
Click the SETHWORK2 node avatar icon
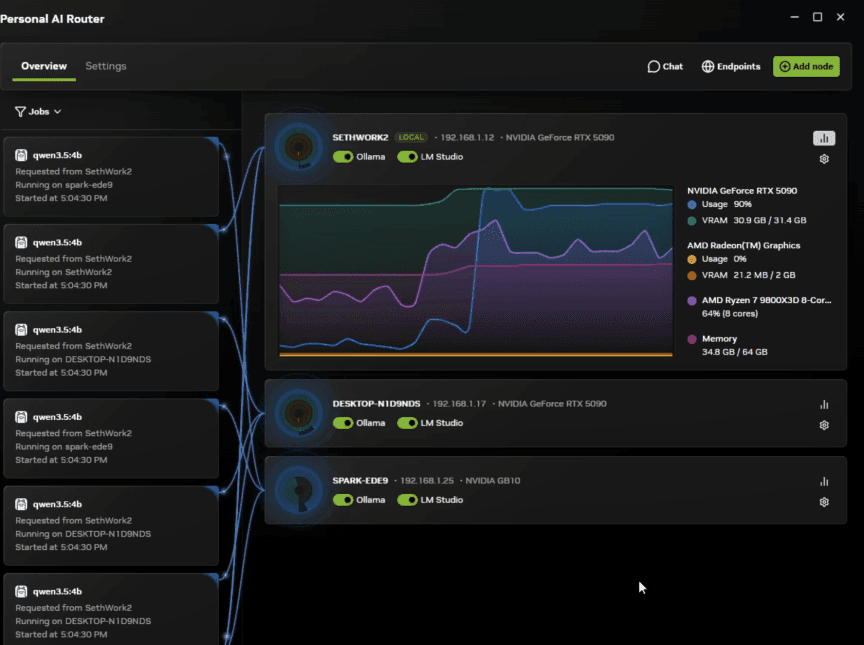tap(299, 148)
